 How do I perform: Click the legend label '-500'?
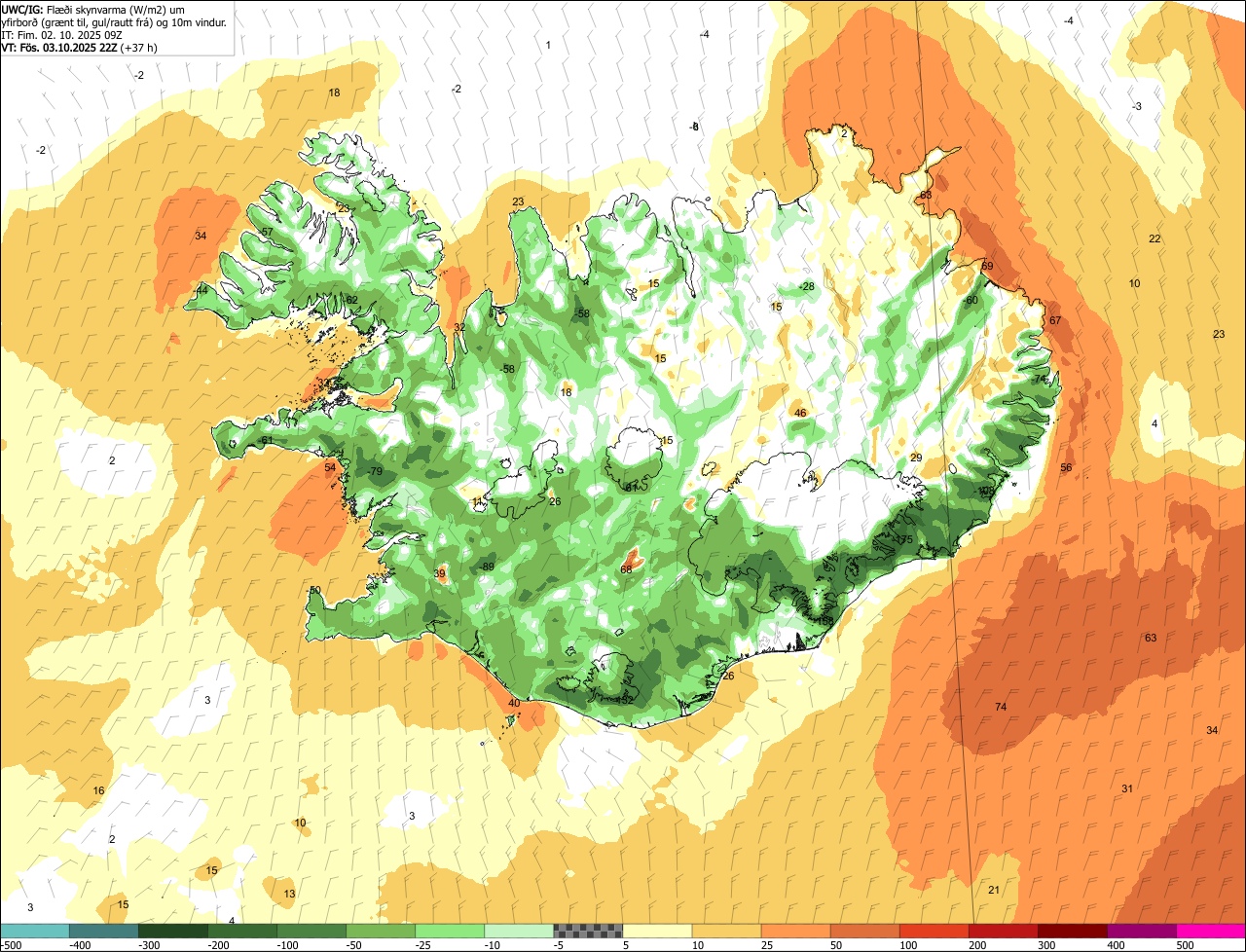click(11, 944)
